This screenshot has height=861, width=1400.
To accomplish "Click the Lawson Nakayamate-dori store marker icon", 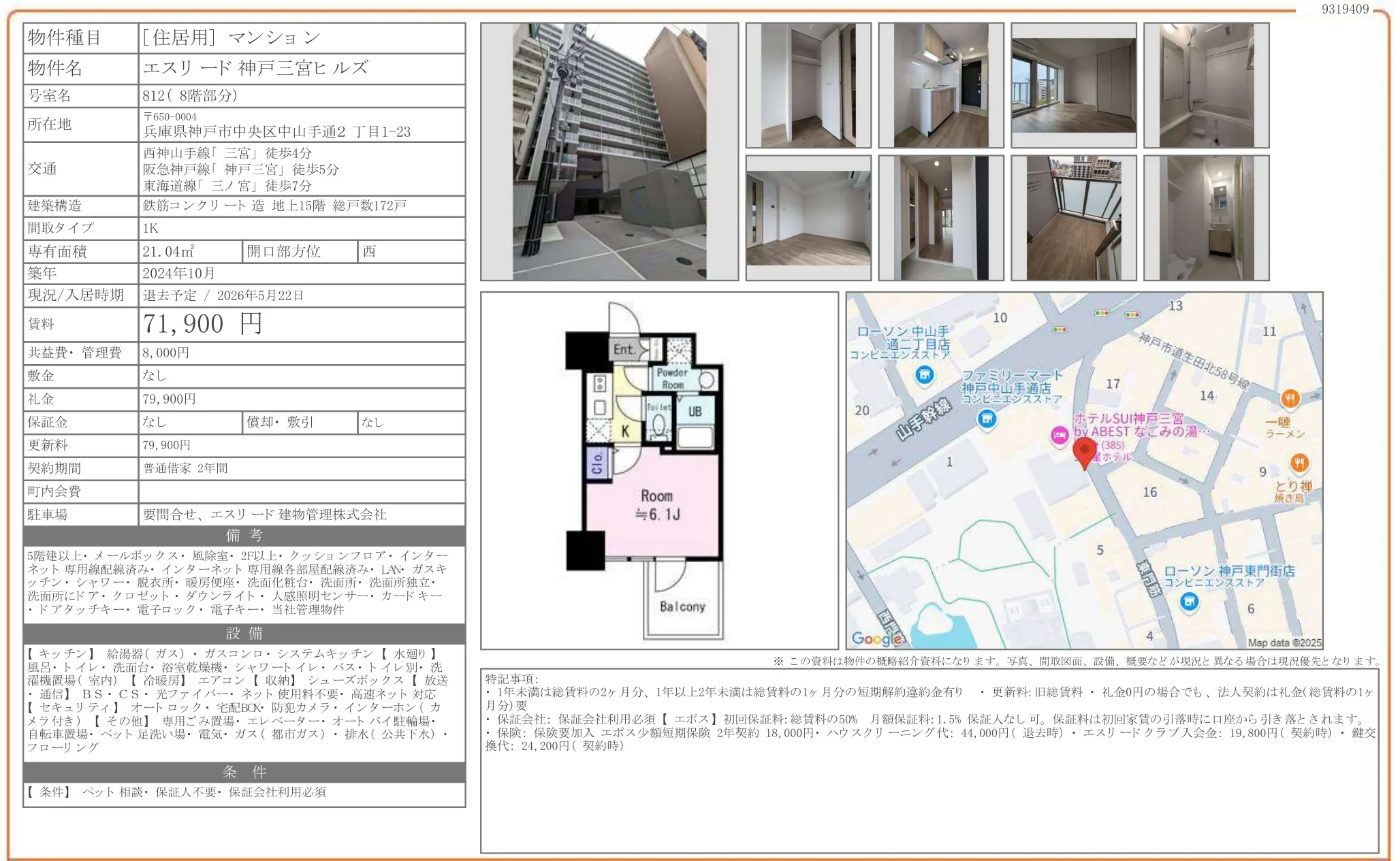I will point(924,374).
